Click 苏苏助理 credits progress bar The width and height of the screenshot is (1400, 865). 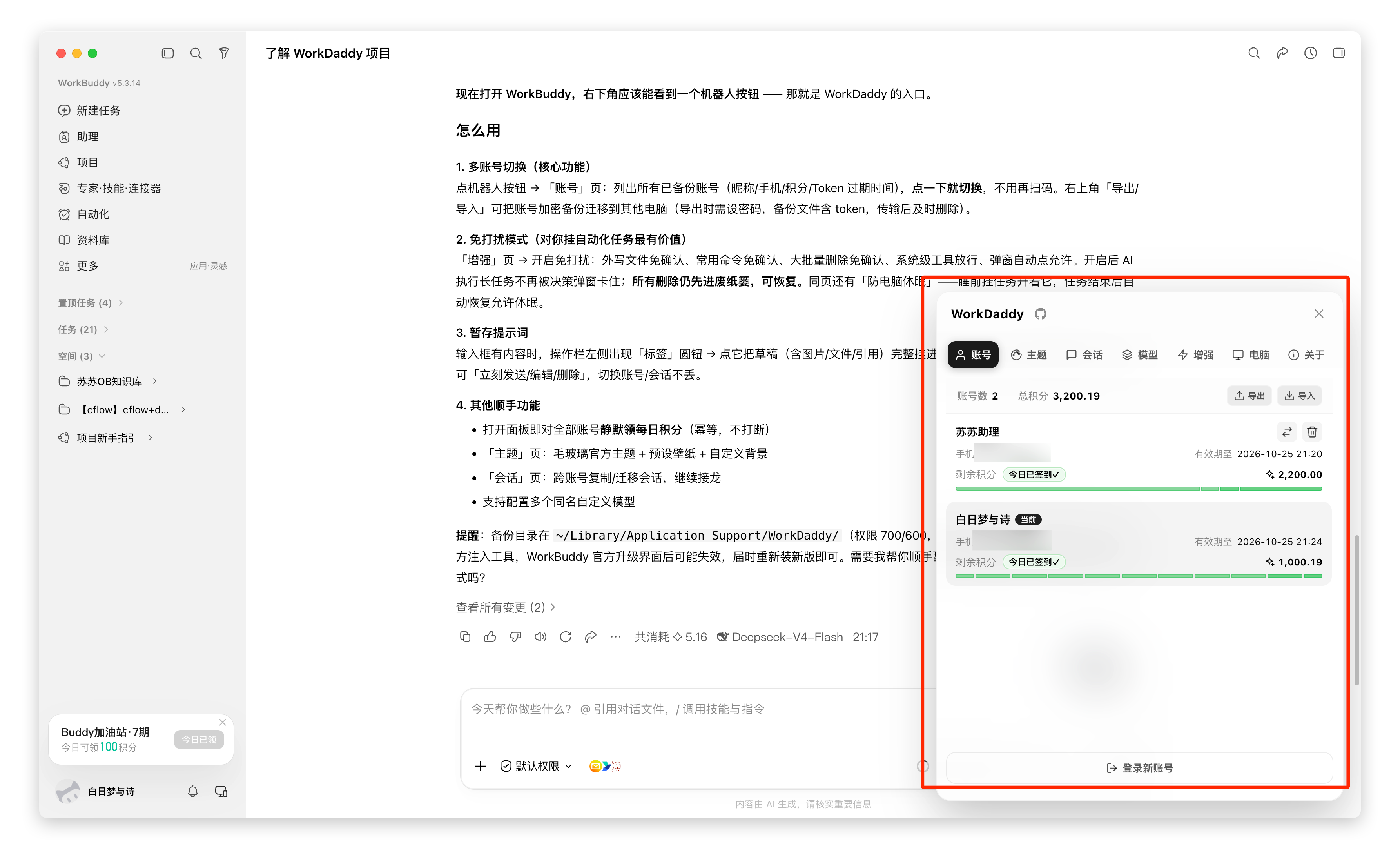[x=1138, y=489]
